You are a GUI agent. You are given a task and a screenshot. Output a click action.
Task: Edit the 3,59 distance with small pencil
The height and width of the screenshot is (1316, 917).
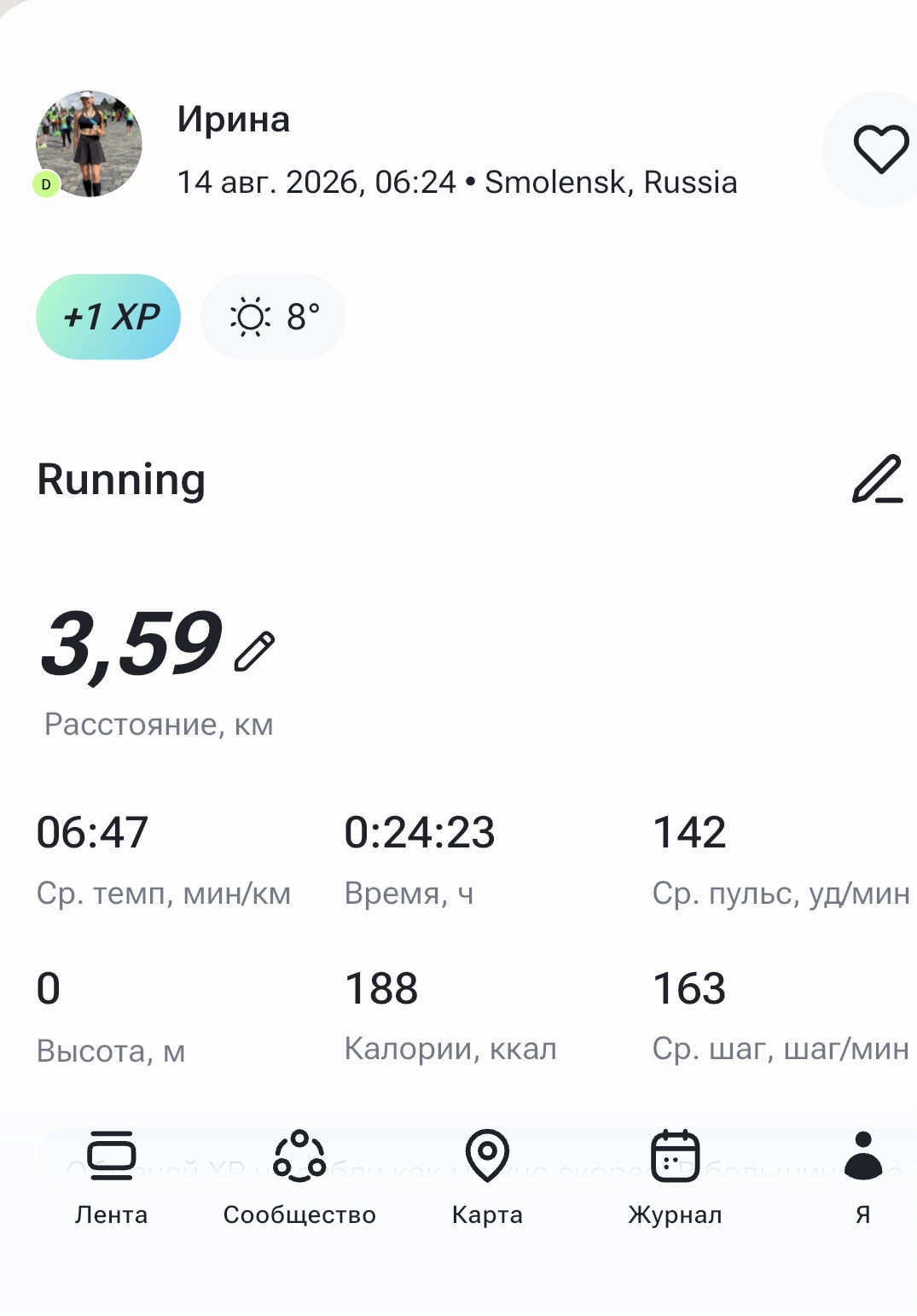(x=254, y=651)
